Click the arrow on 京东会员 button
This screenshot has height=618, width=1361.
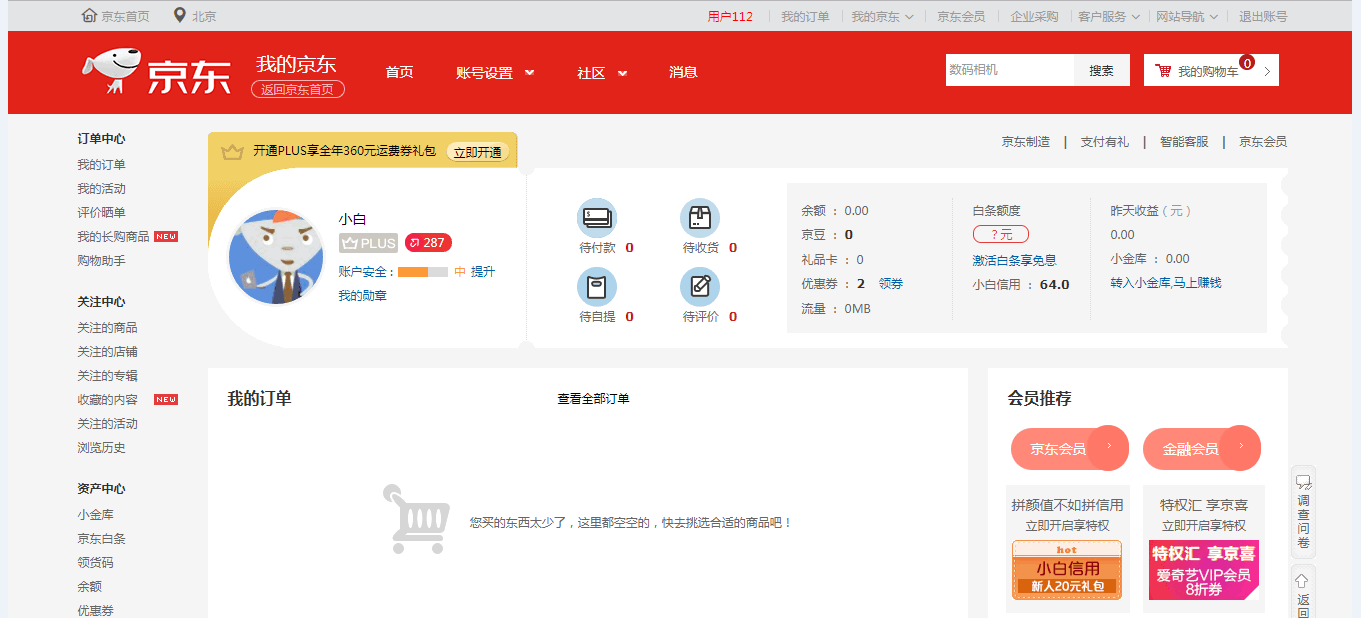(x=1108, y=447)
